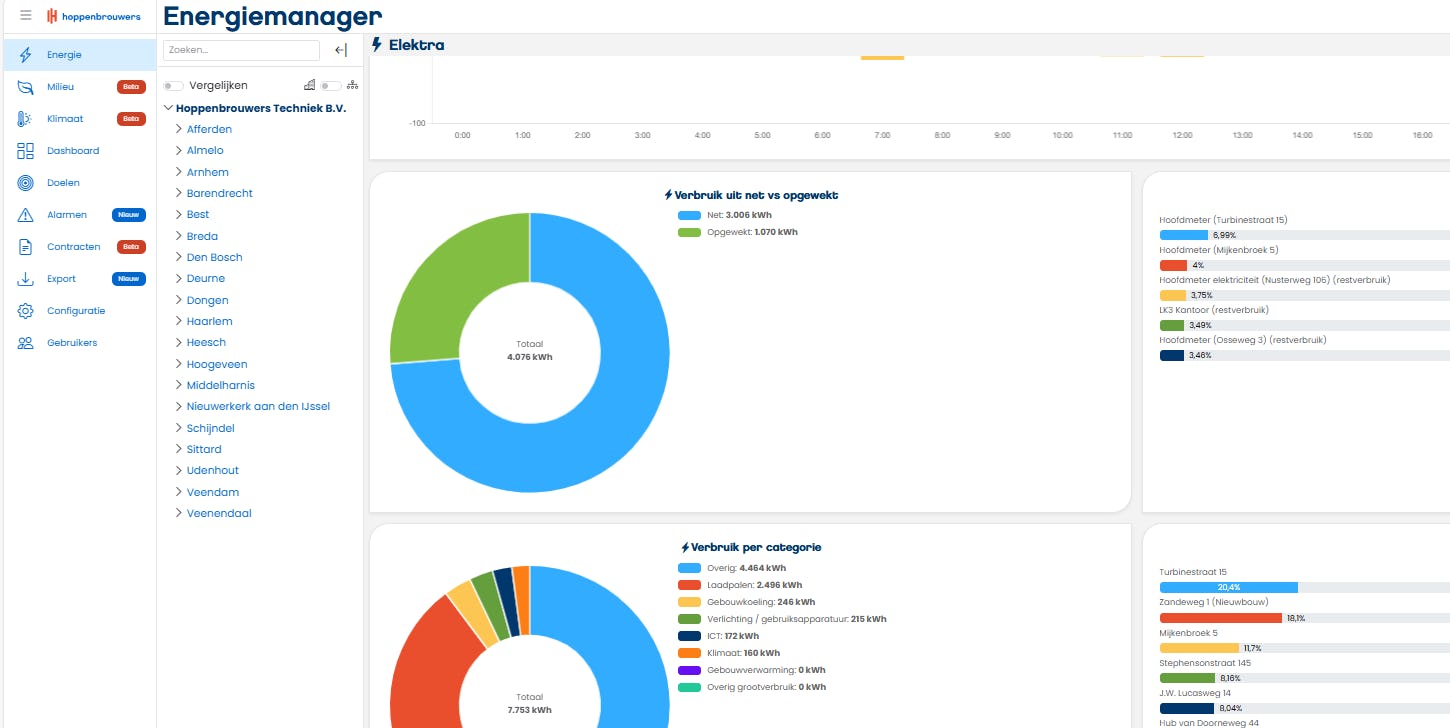Click the Verlichting / gebruiksapparatuur legend label

tap(796, 619)
